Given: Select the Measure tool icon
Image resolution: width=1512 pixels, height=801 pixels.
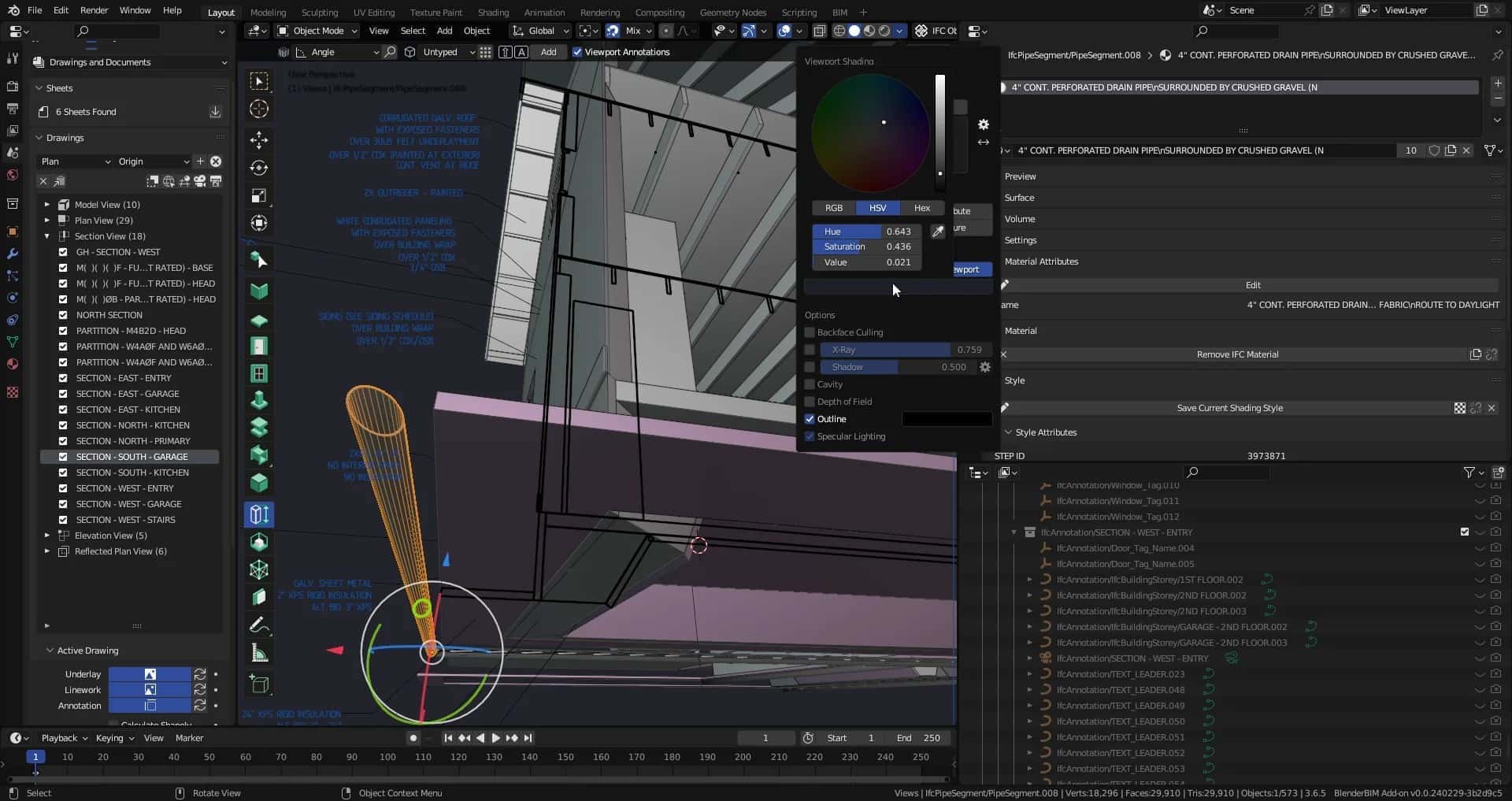Looking at the screenshot, I should pos(259,653).
